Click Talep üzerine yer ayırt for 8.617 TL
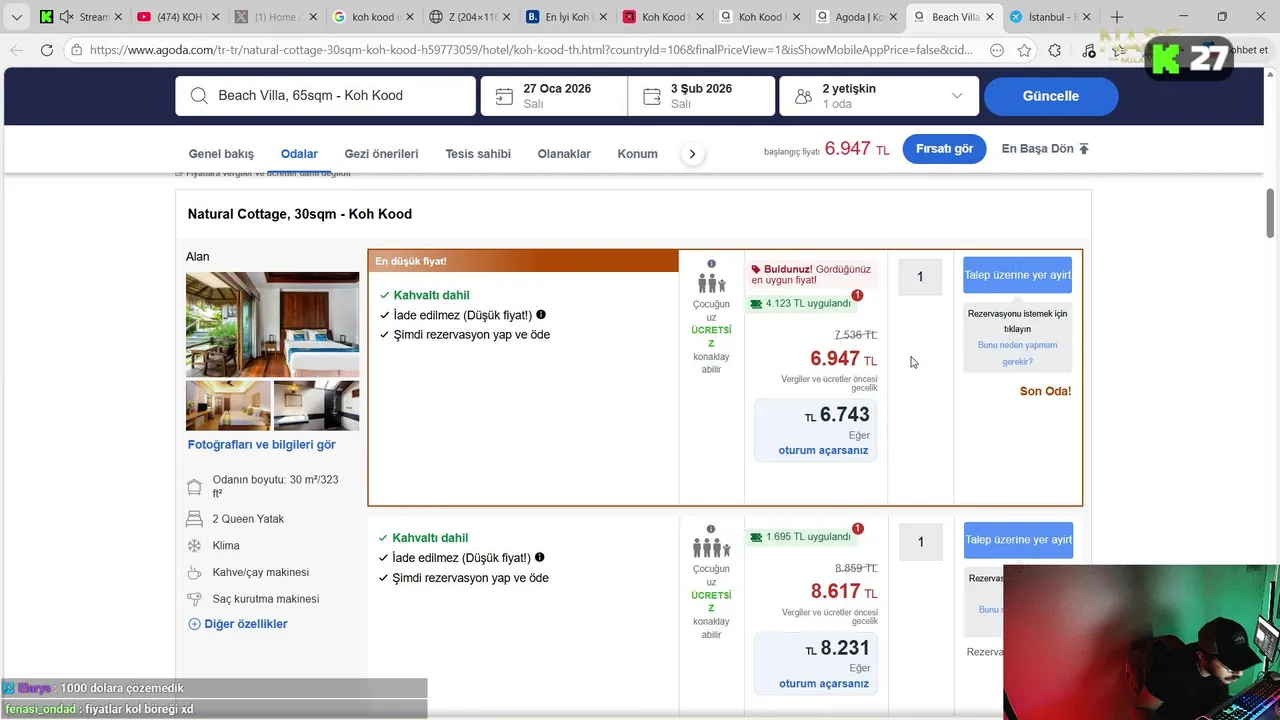 pos(1018,540)
